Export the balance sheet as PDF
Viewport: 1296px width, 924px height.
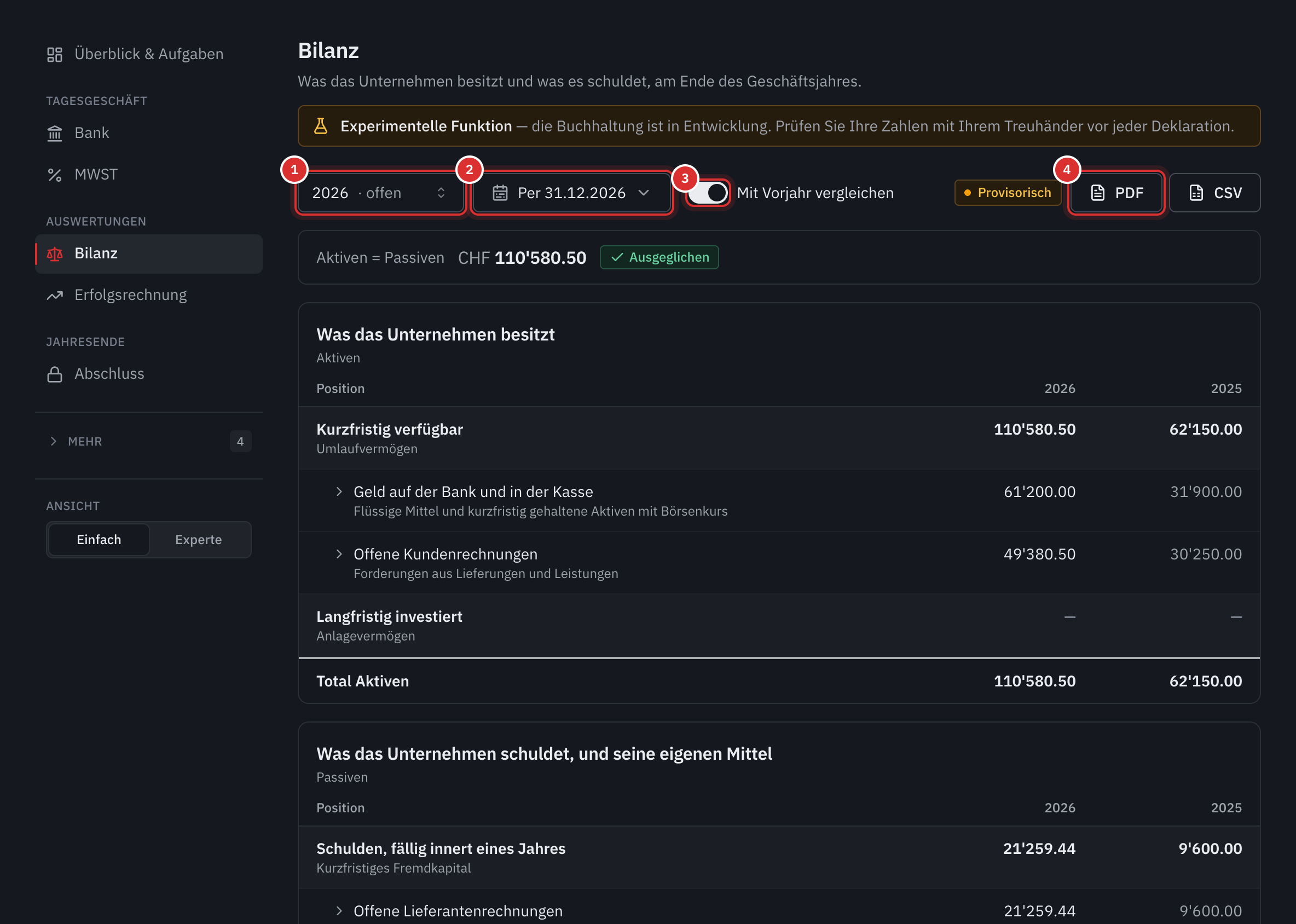coord(1116,193)
